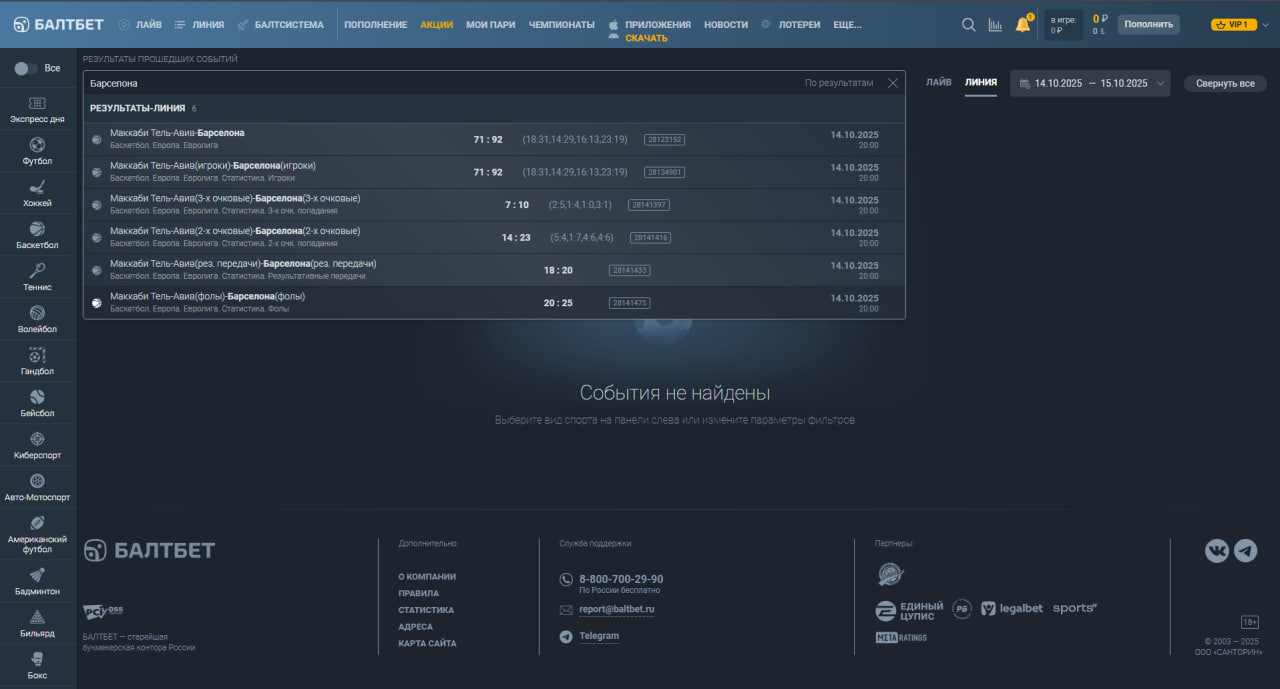Switch to Лайв results tab
1280x689 pixels.
(939, 83)
